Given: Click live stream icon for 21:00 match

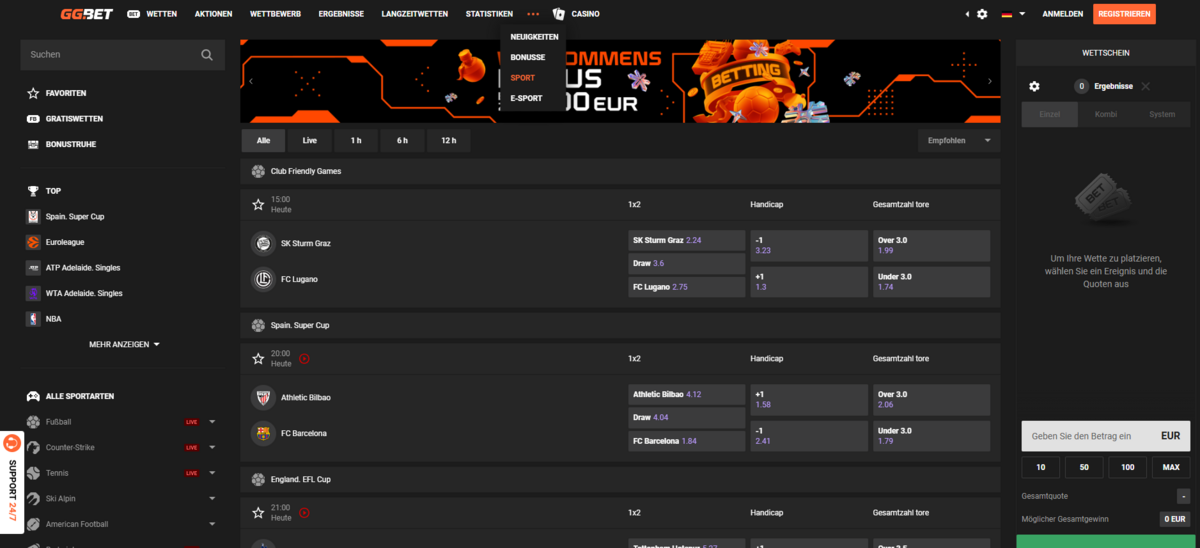Looking at the screenshot, I should pos(305,512).
